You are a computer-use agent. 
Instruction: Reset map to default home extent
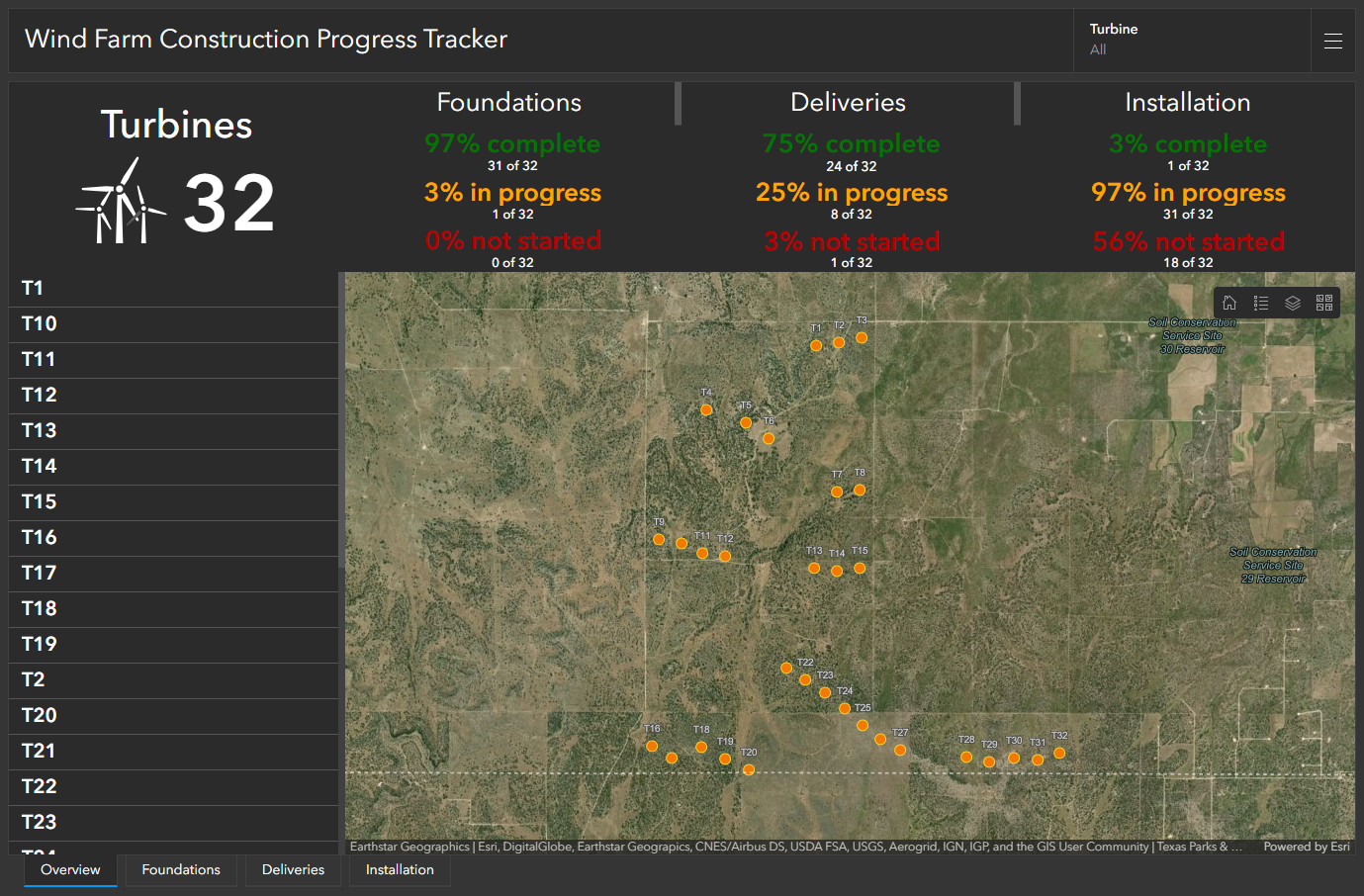[x=1229, y=304]
